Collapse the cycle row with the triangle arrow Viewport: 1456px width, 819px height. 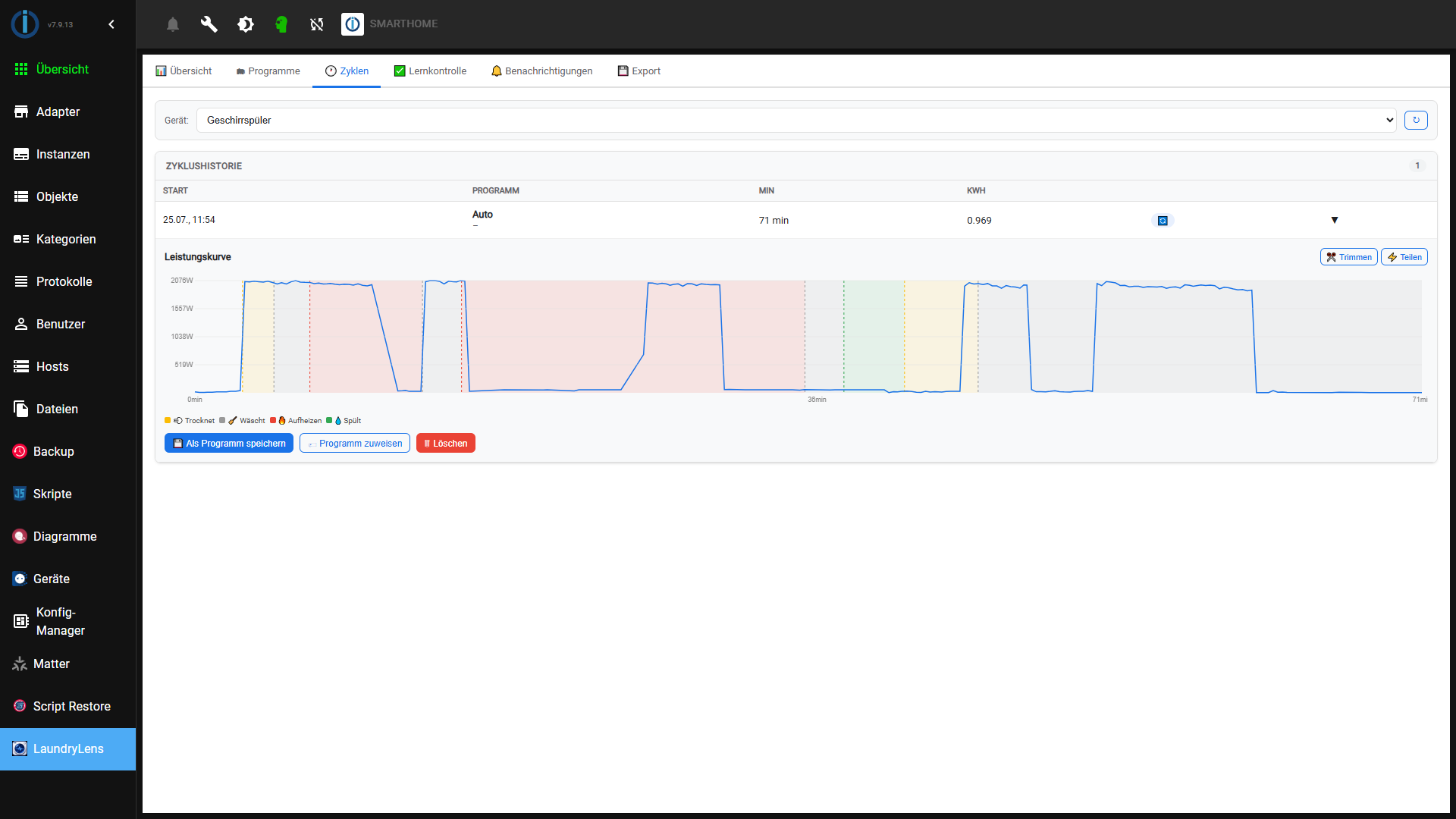coord(1335,220)
